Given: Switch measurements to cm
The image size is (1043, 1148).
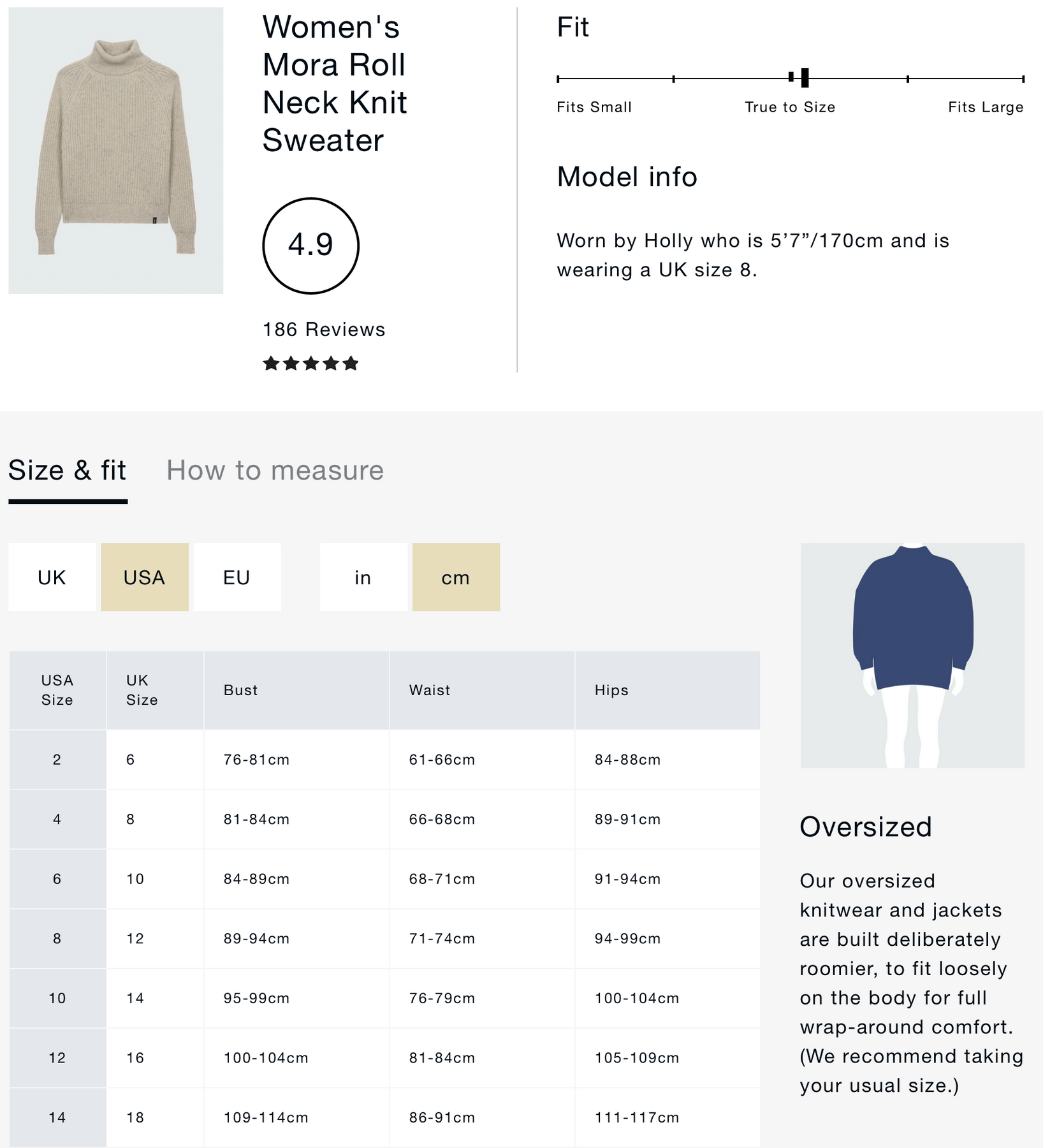Looking at the screenshot, I should click(456, 577).
